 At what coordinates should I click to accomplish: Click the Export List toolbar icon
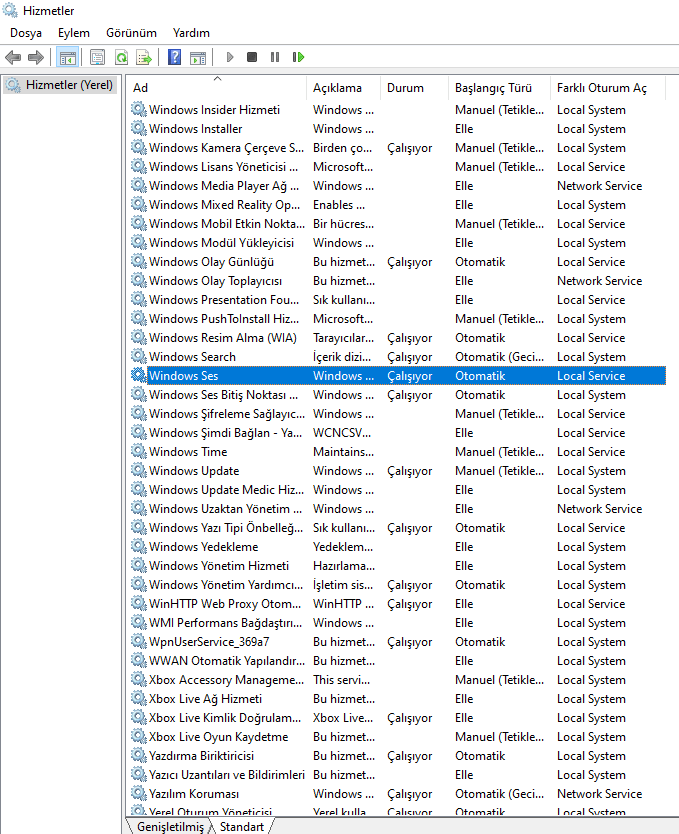[x=144, y=57]
